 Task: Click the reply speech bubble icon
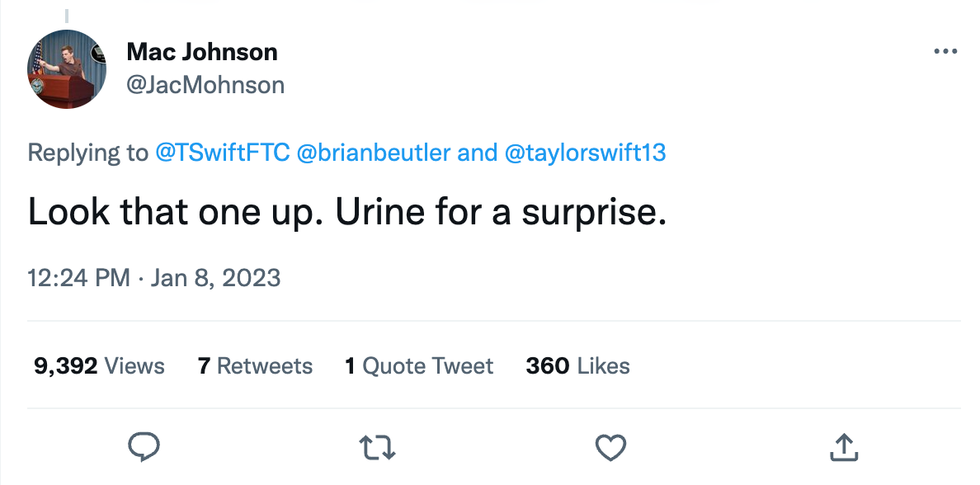(x=145, y=447)
